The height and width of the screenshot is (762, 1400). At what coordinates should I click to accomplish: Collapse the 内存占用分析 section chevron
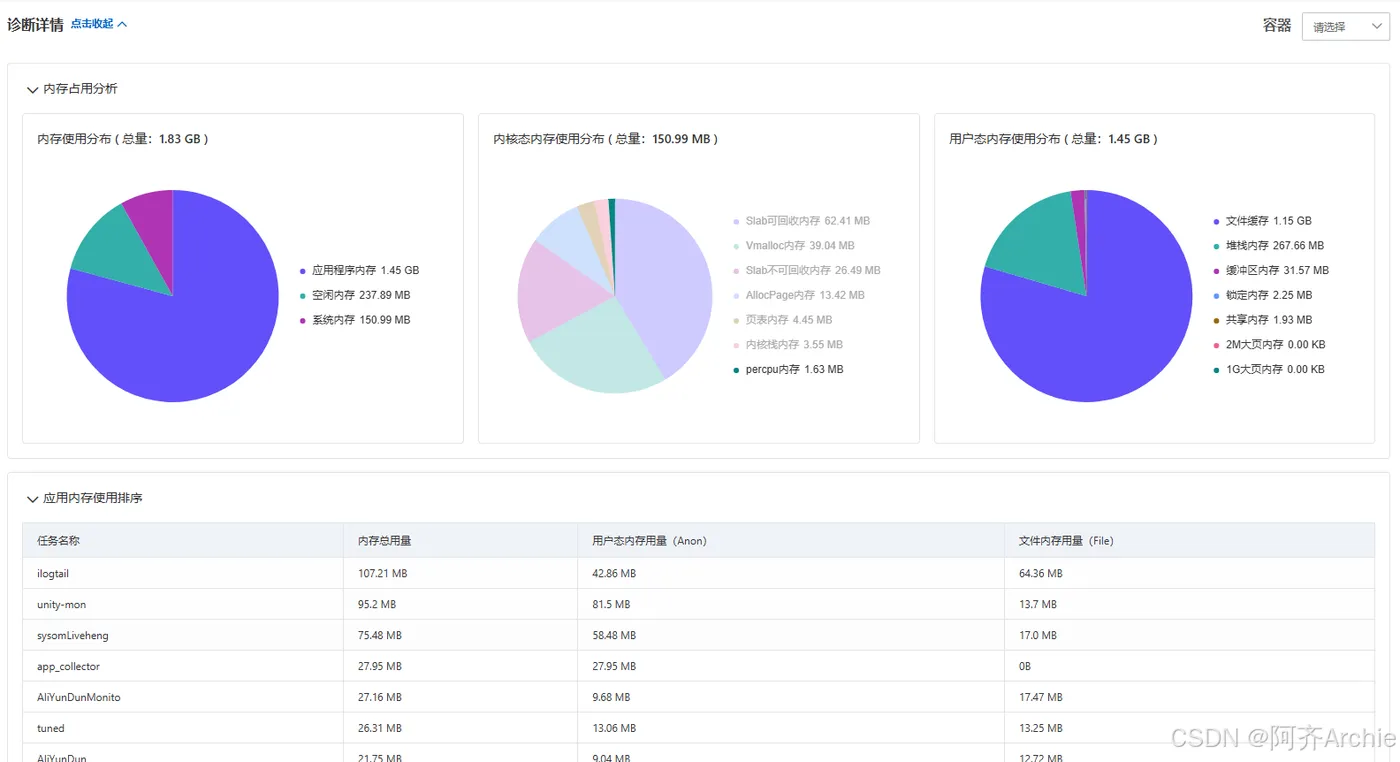pos(32,90)
